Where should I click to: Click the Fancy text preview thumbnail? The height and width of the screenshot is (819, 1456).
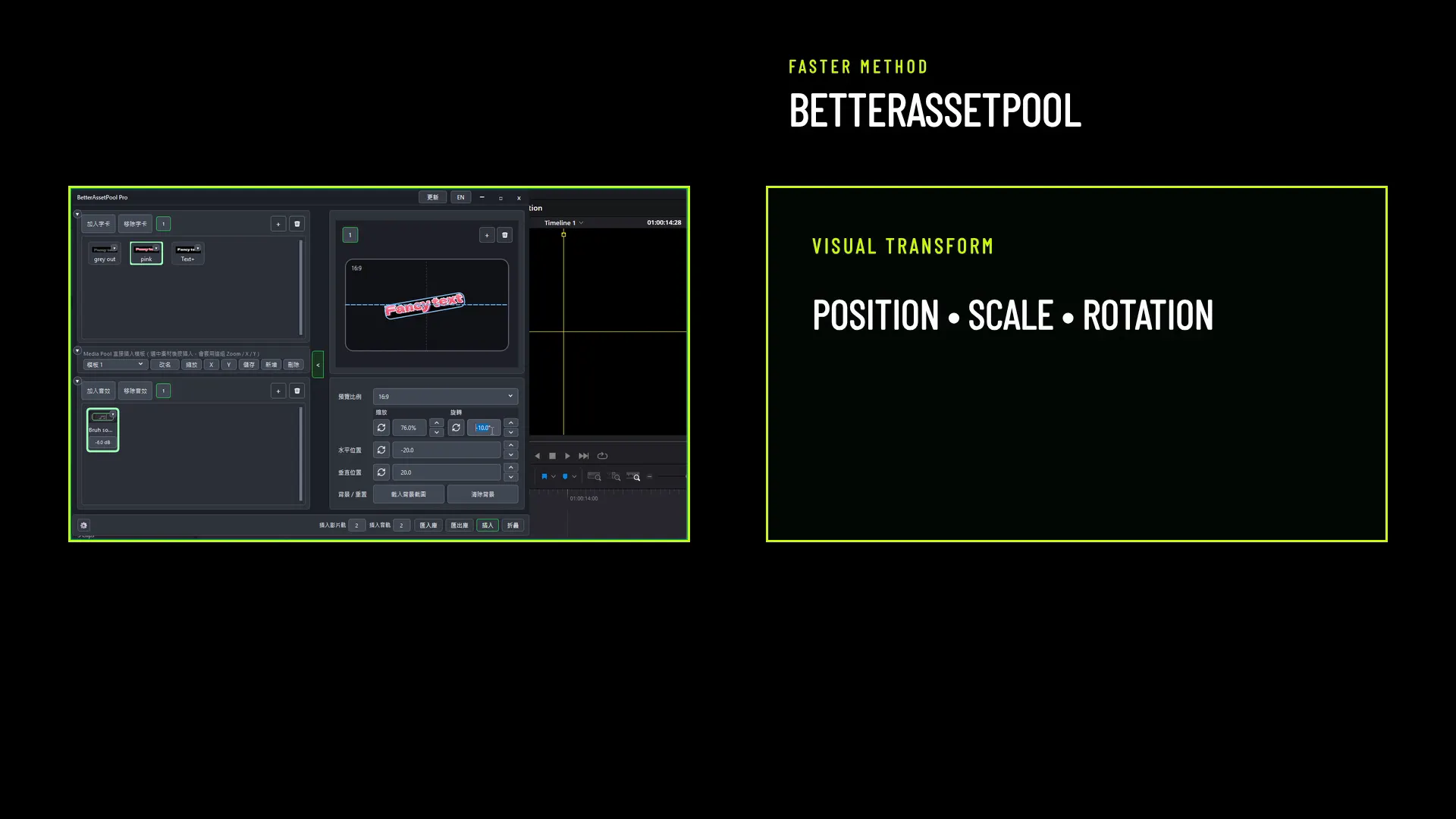click(x=425, y=305)
